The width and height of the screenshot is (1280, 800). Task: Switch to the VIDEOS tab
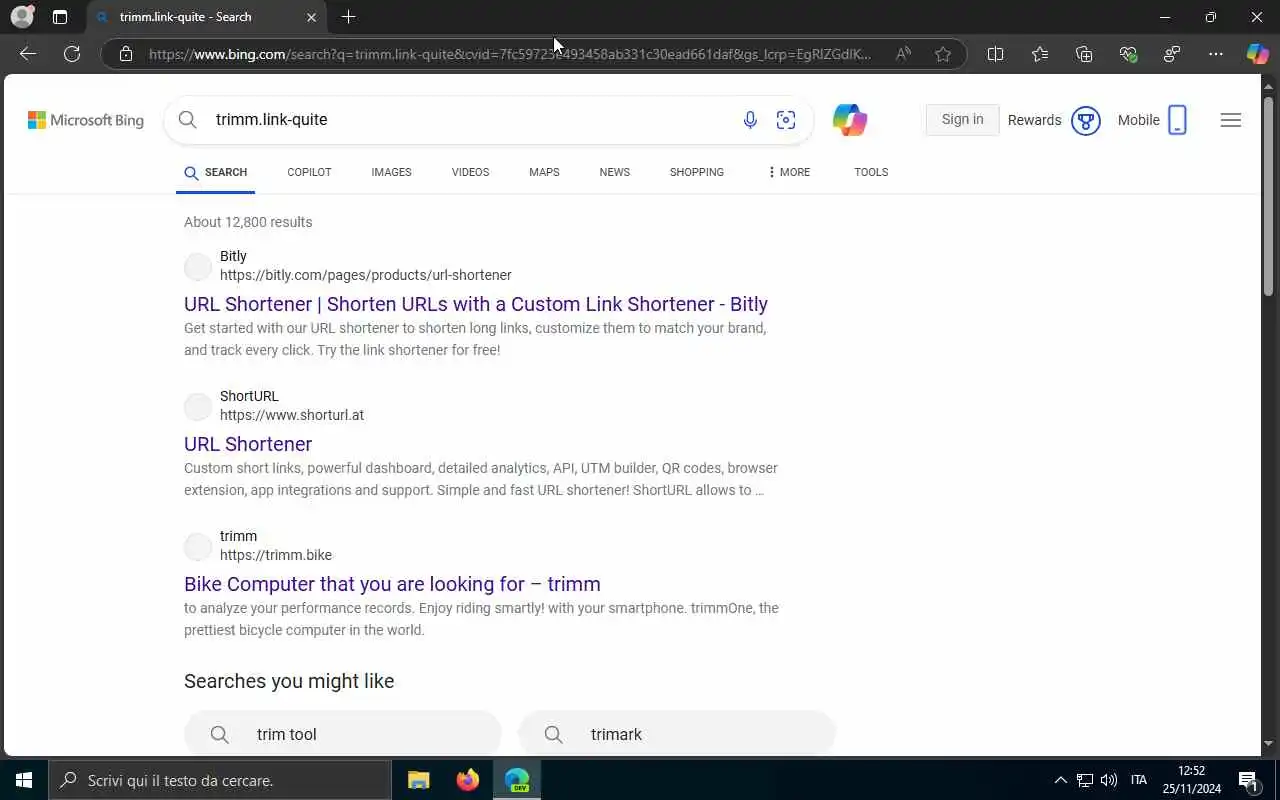470,172
